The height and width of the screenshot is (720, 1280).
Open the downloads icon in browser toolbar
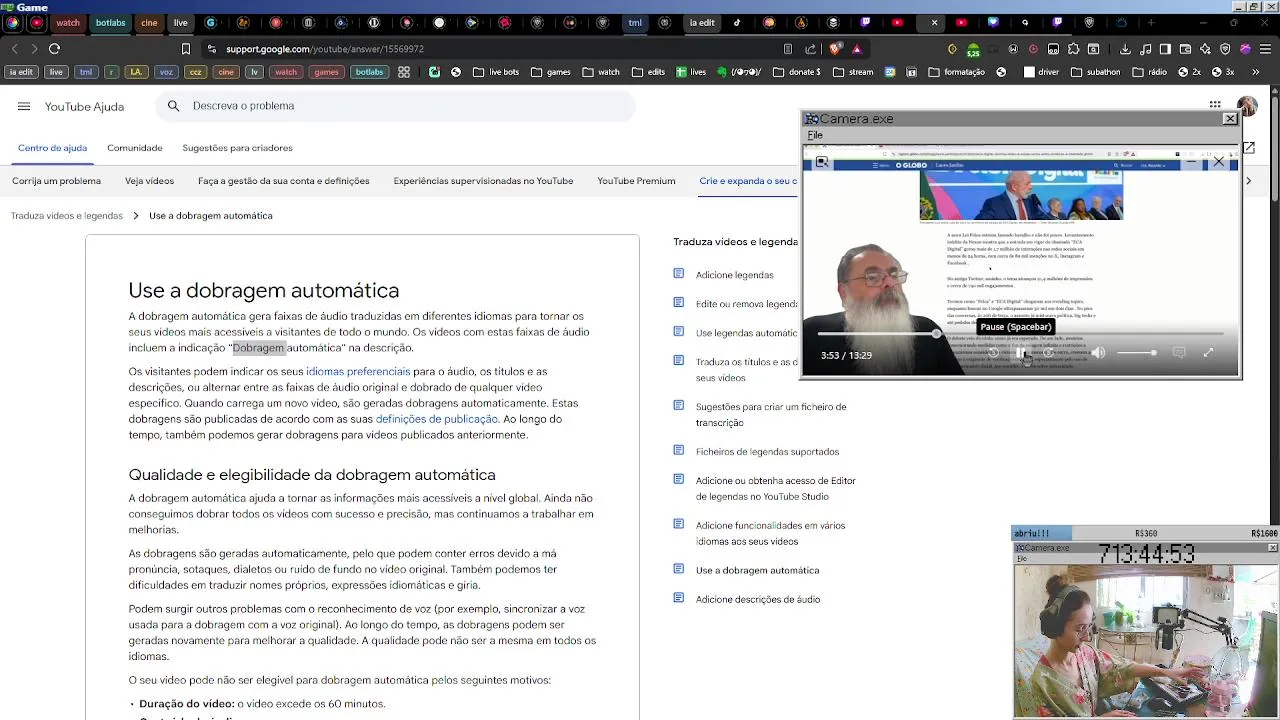pos(1125,48)
